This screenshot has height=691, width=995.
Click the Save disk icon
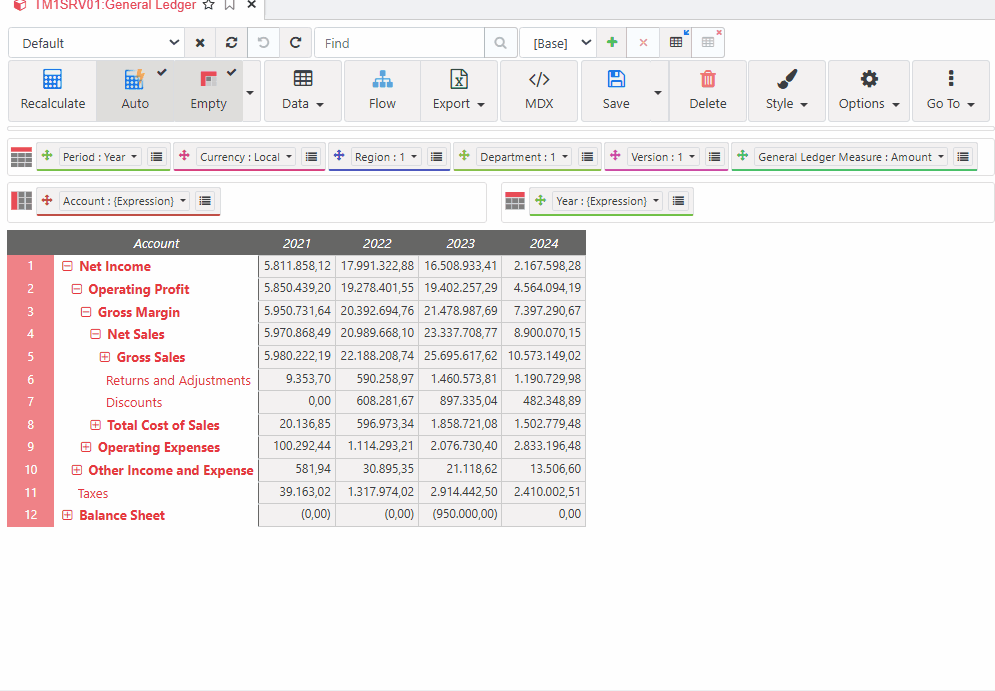[x=616, y=80]
